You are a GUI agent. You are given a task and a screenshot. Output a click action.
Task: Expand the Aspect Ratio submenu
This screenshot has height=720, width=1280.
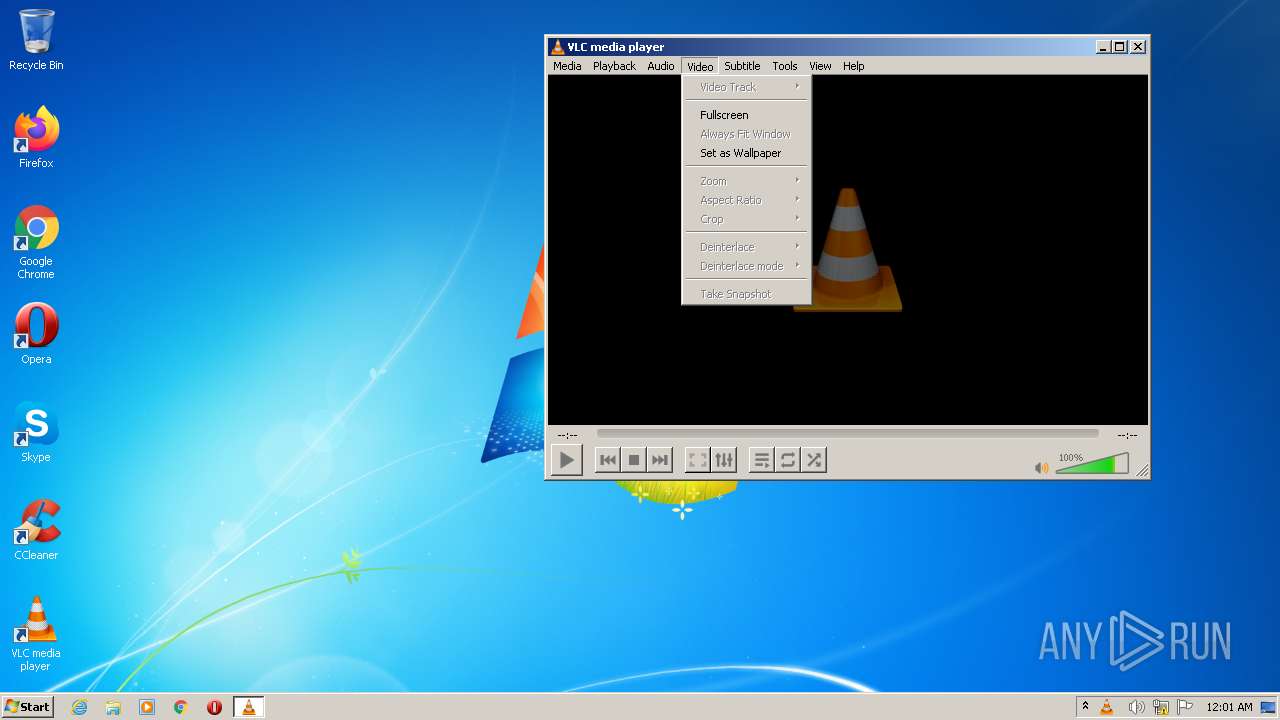pyautogui.click(x=746, y=200)
